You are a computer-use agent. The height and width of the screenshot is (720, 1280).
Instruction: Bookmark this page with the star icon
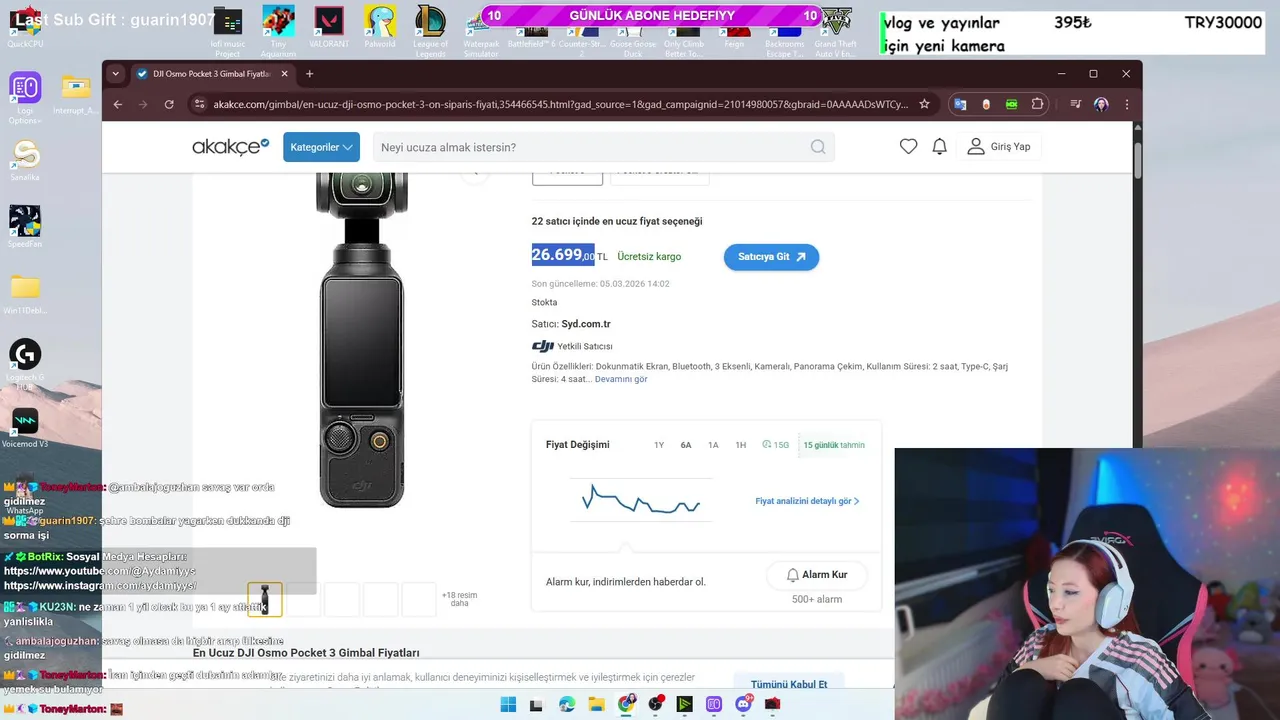(x=924, y=104)
